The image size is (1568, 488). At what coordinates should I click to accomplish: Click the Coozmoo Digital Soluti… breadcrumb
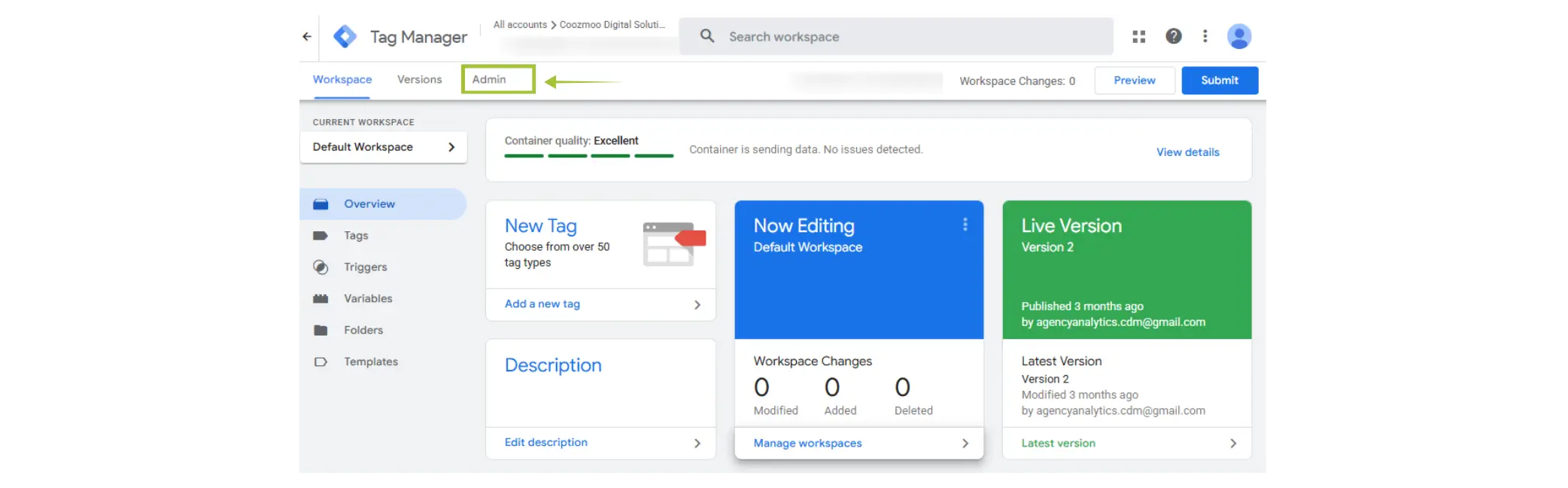click(612, 25)
